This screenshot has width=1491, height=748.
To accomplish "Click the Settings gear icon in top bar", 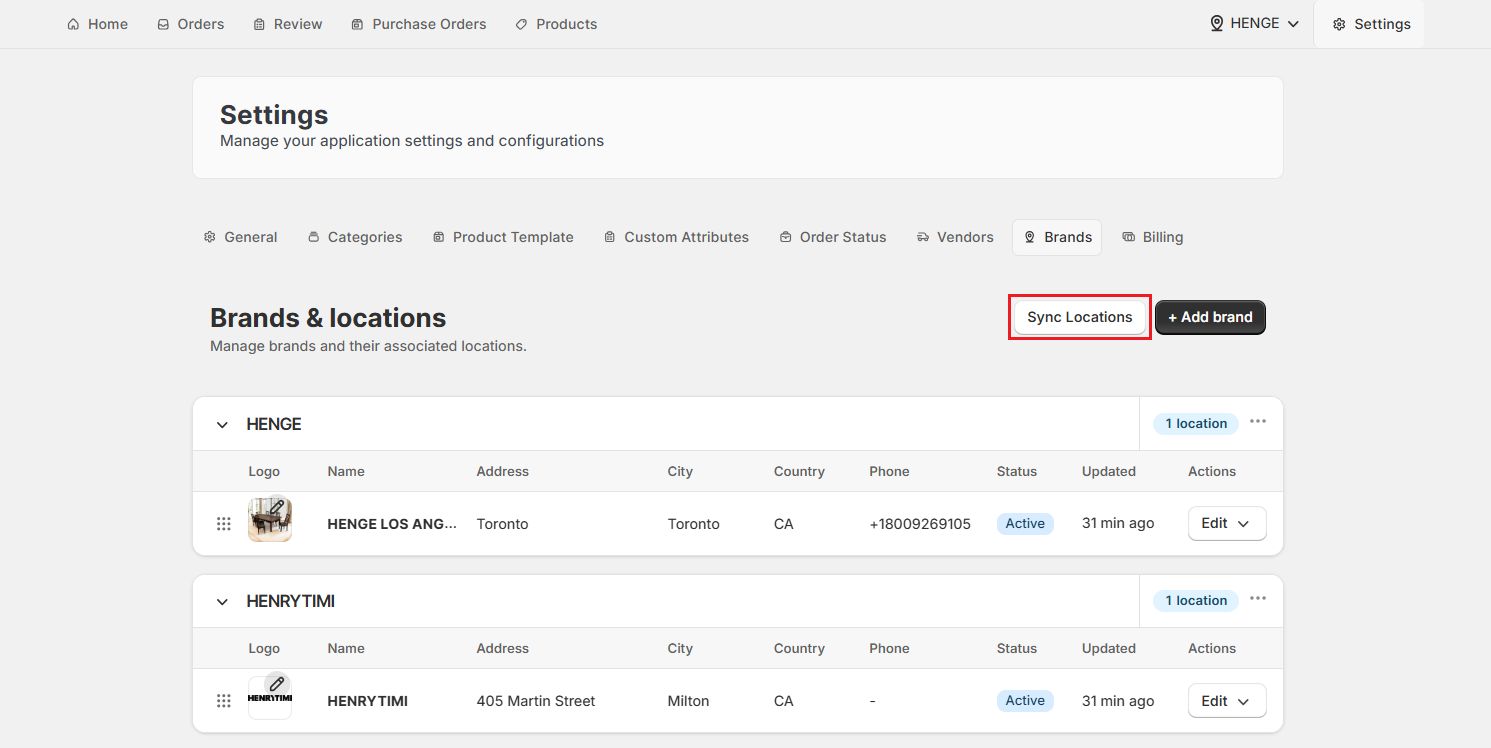I will (x=1339, y=24).
